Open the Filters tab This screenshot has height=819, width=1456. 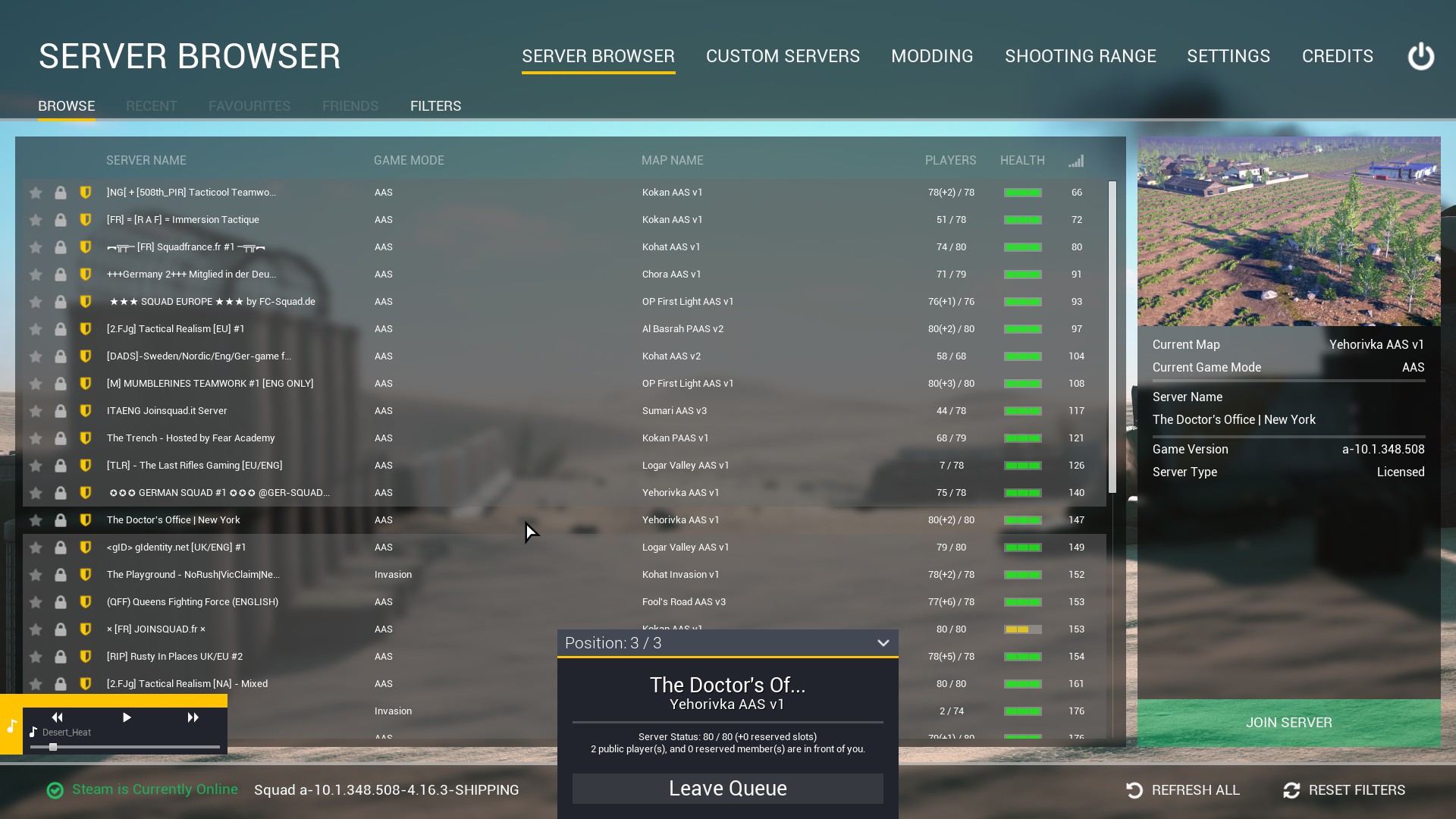point(435,106)
